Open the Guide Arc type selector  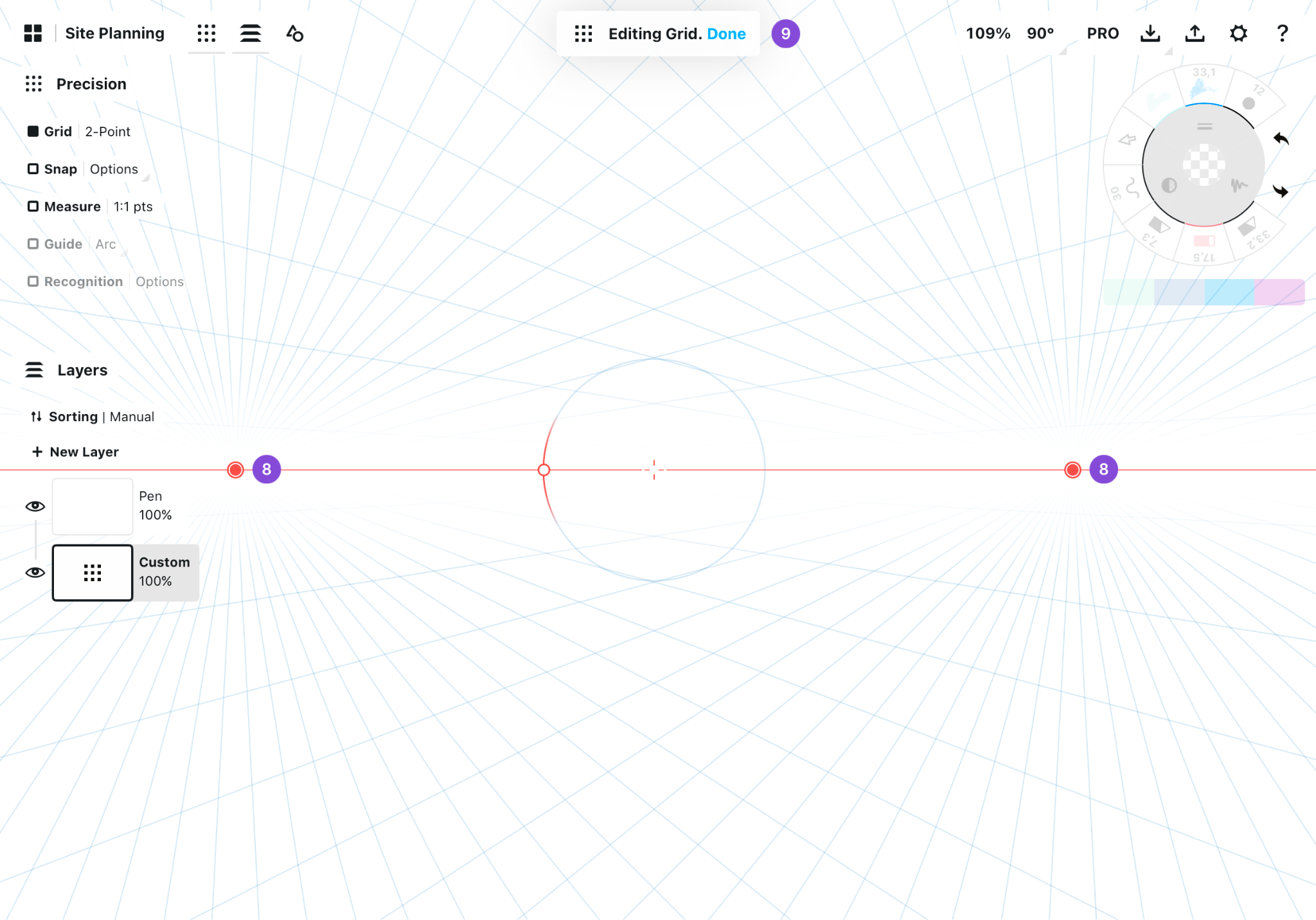pos(105,244)
